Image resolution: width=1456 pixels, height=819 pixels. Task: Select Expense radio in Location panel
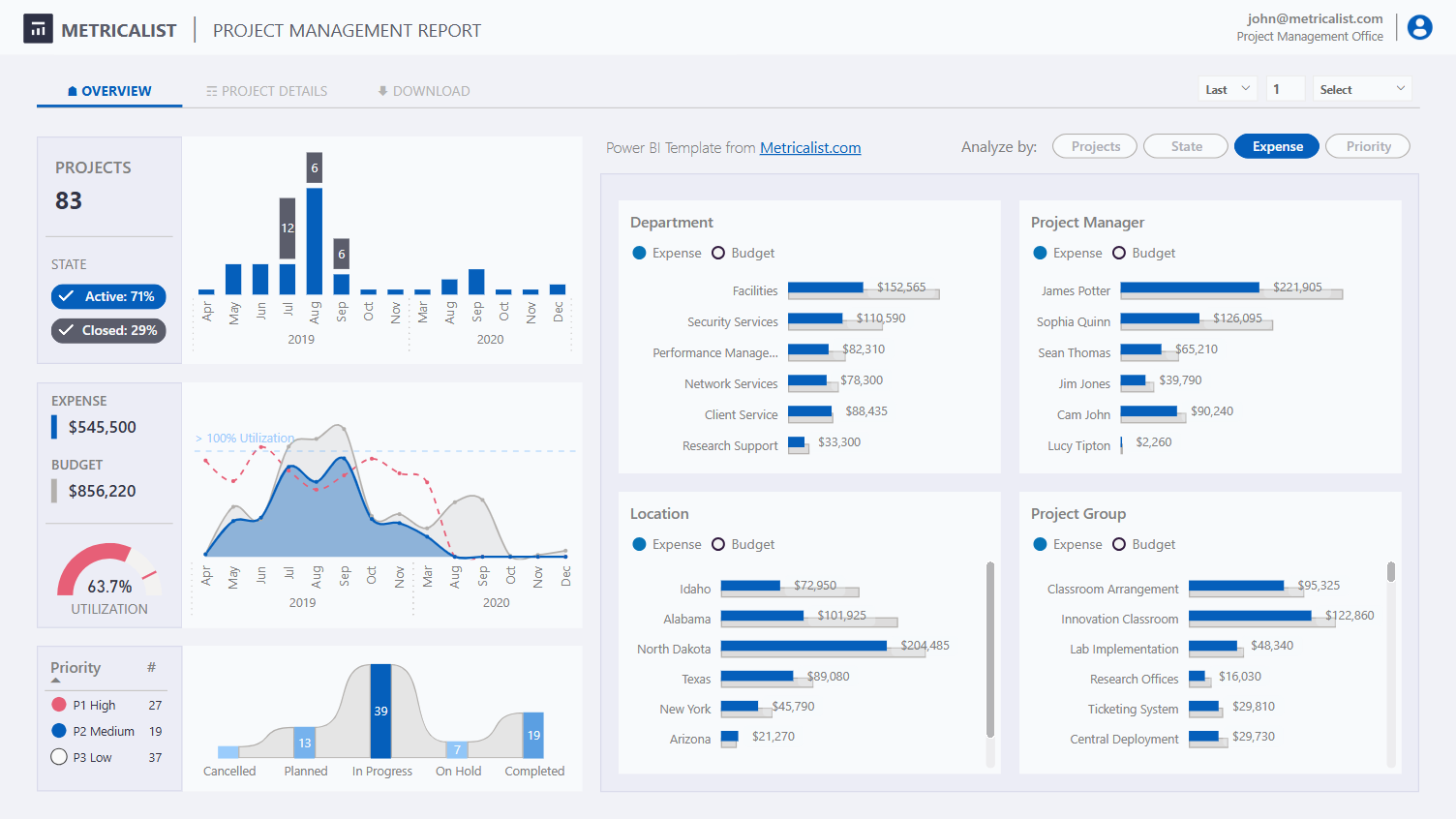(639, 544)
